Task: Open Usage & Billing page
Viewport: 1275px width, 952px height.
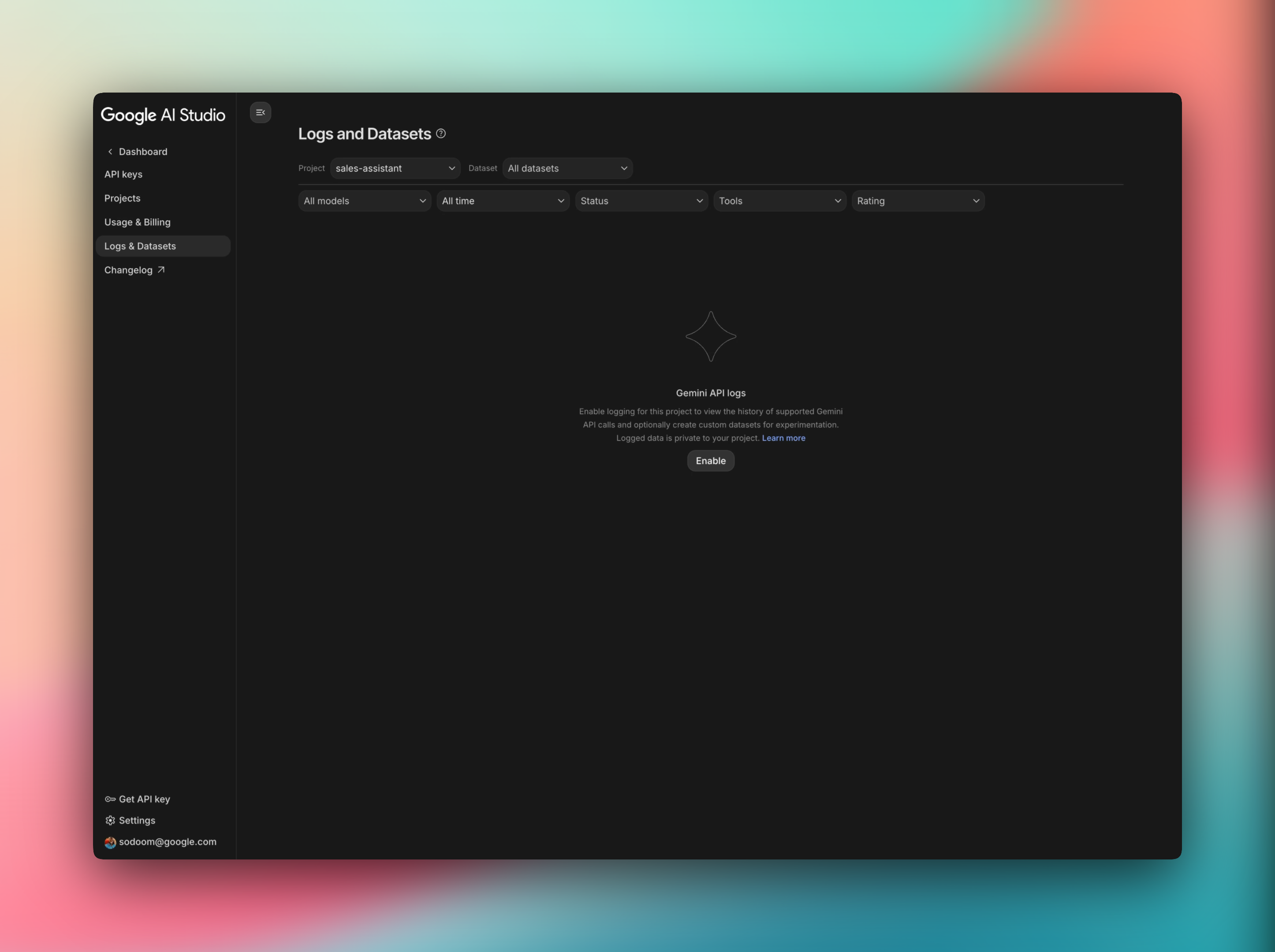Action: [x=137, y=222]
